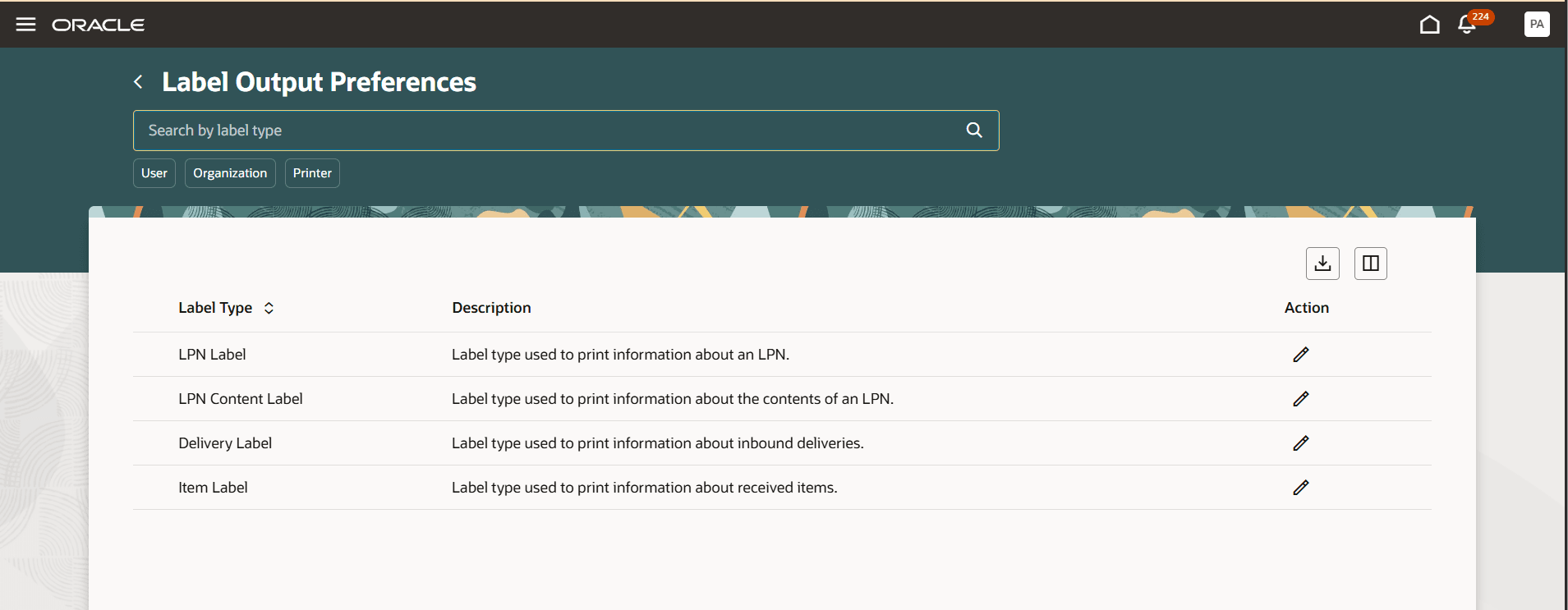Select the Delivery Label cell
This screenshot has width=1568, height=610.
click(225, 443)
